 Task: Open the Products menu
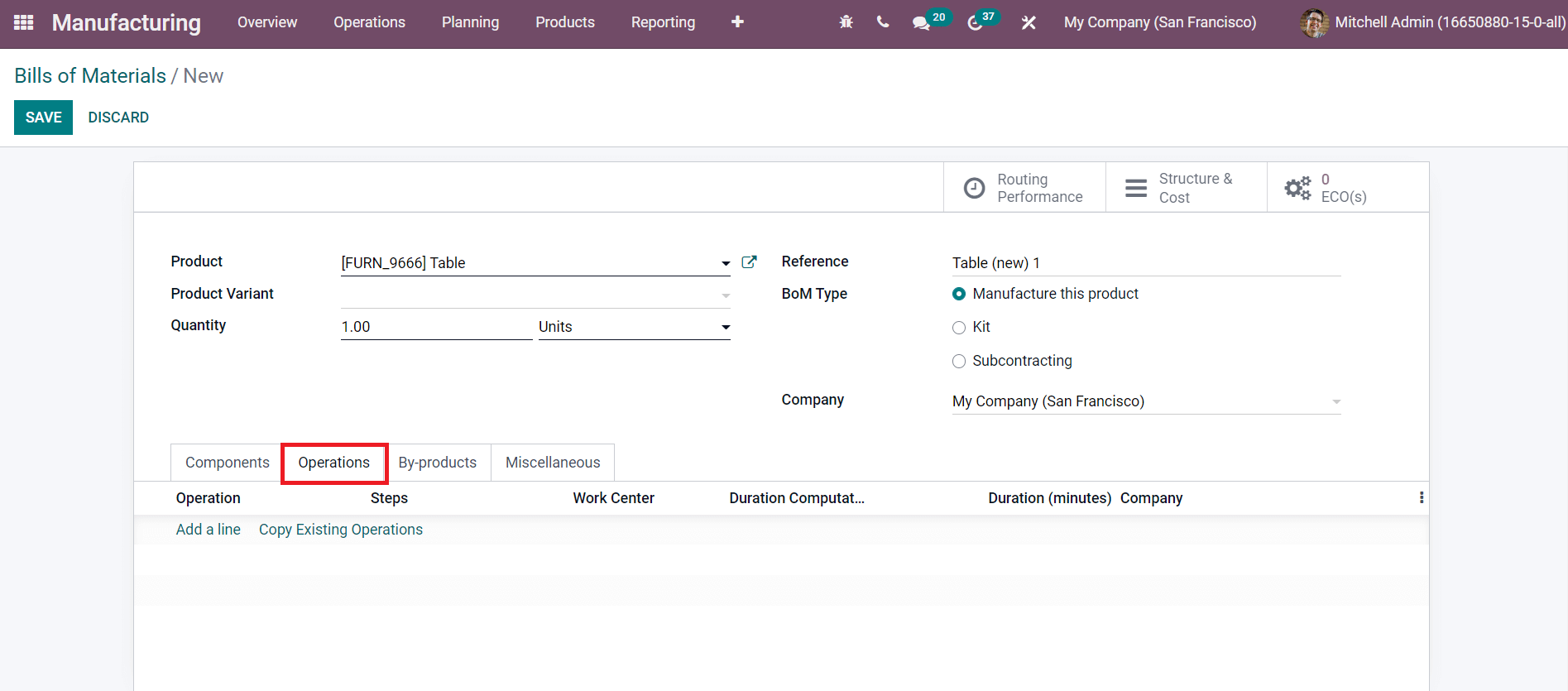coord(565,22)
